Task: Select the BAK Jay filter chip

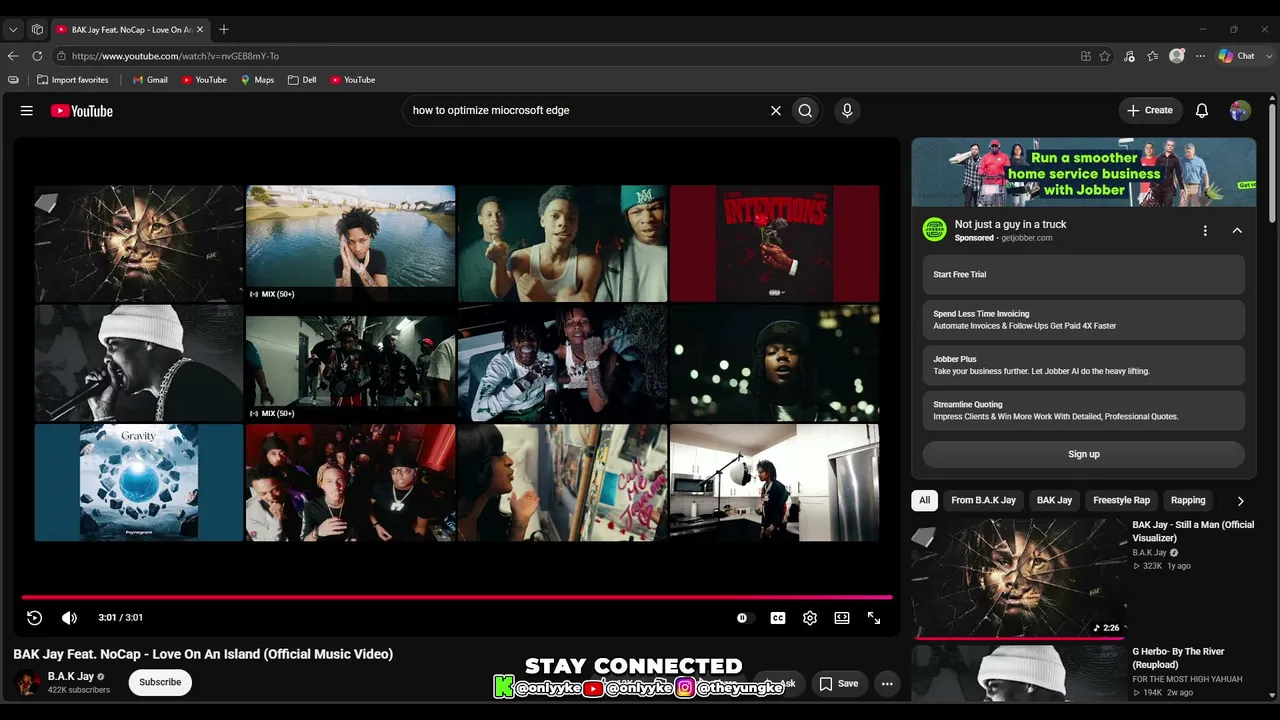Action: 1054,500
